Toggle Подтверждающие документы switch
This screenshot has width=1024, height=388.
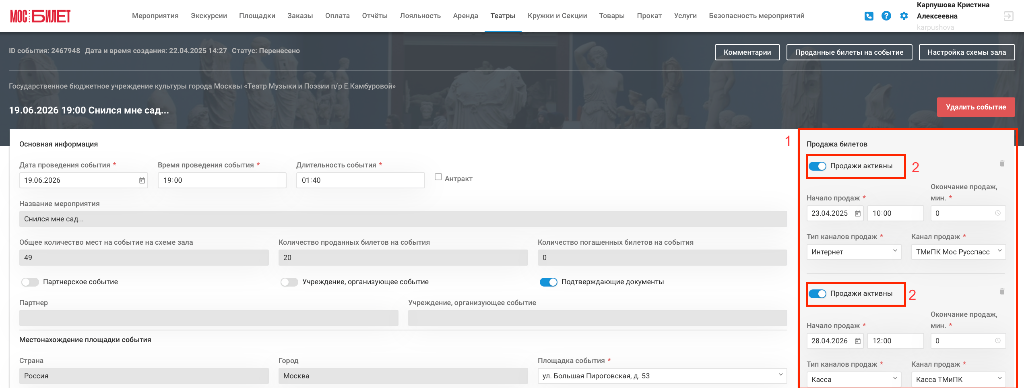click(549, 282)
